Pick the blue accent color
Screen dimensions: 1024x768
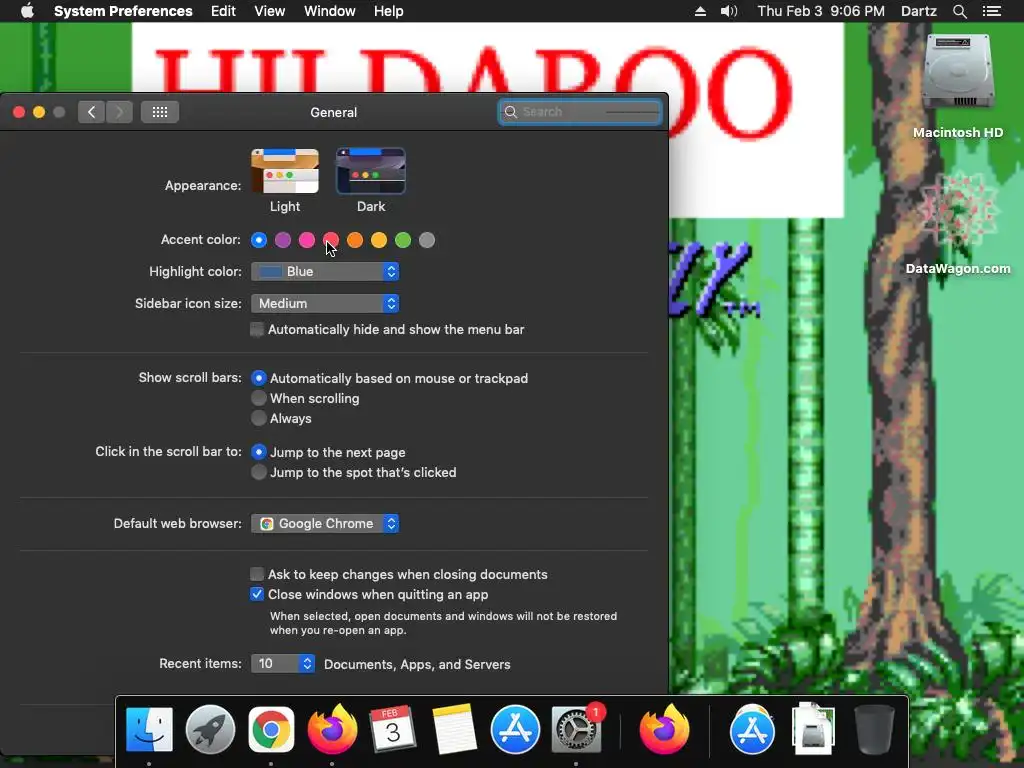coord(259,240)
